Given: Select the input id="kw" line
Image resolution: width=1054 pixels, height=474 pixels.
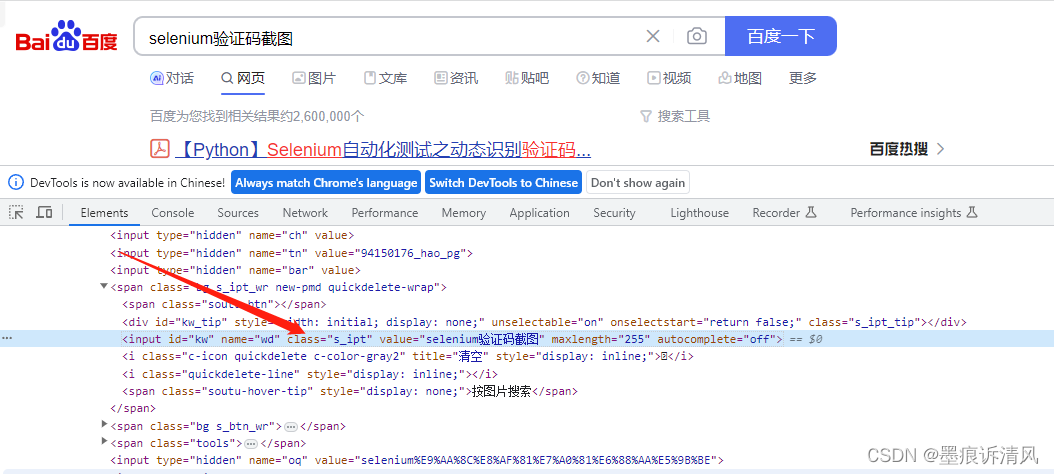Looking at the screenshot, I should pos(452,340).
